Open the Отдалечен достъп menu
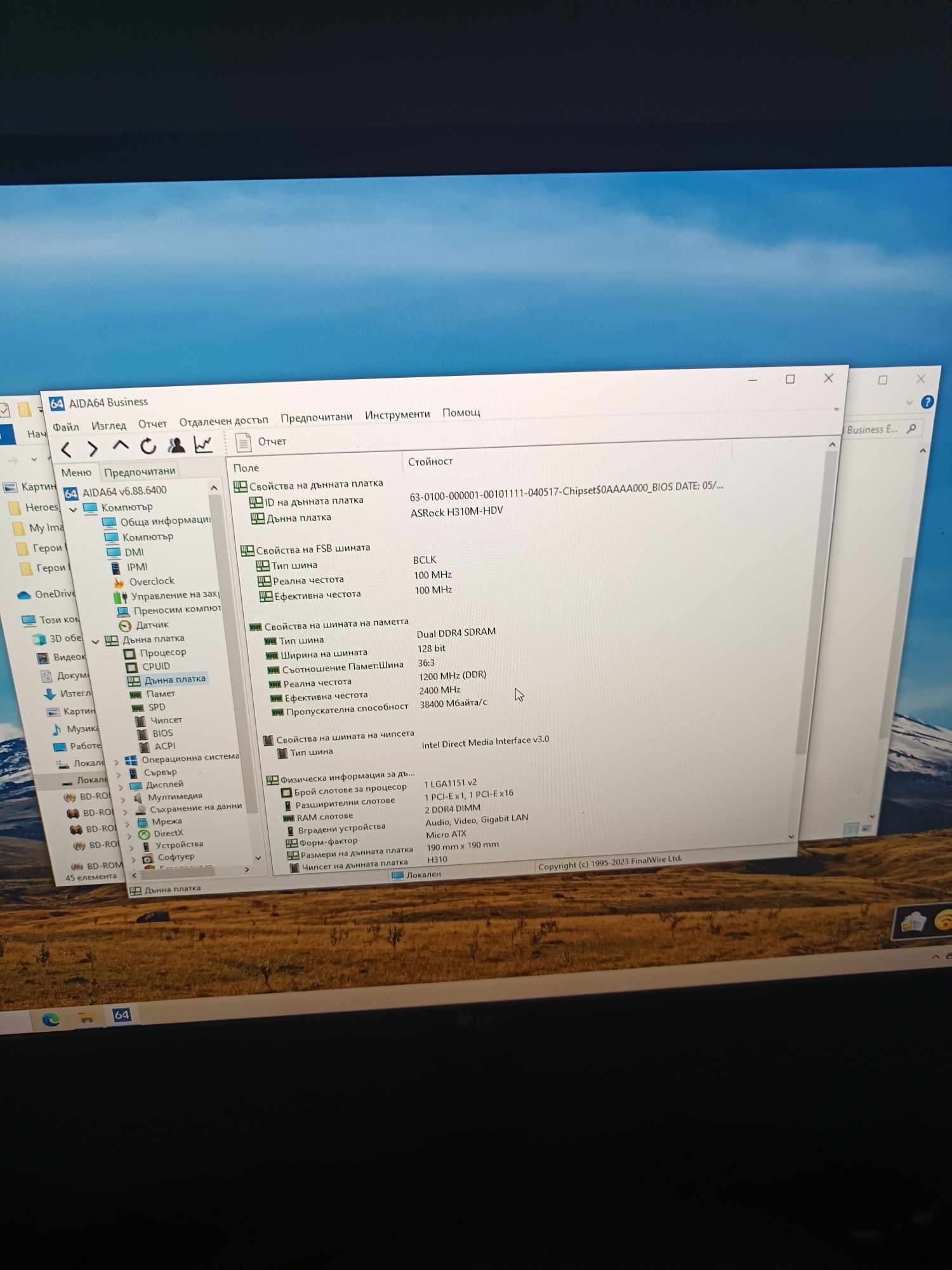This screenshot has height=1270, width=952. [223, 421]
